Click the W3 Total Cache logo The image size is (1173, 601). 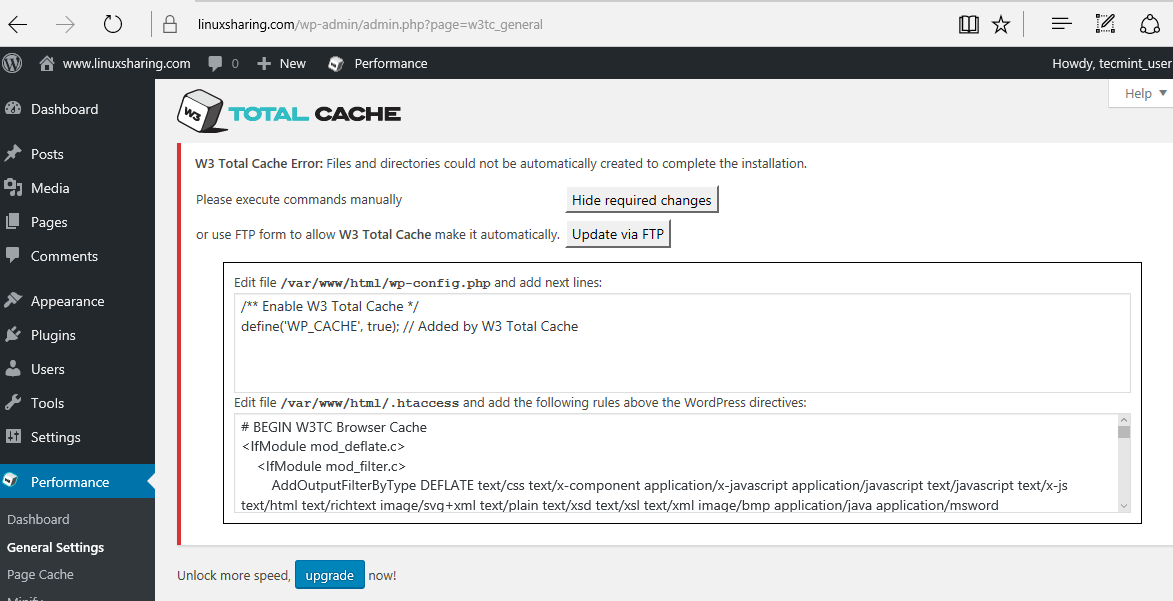289,112
